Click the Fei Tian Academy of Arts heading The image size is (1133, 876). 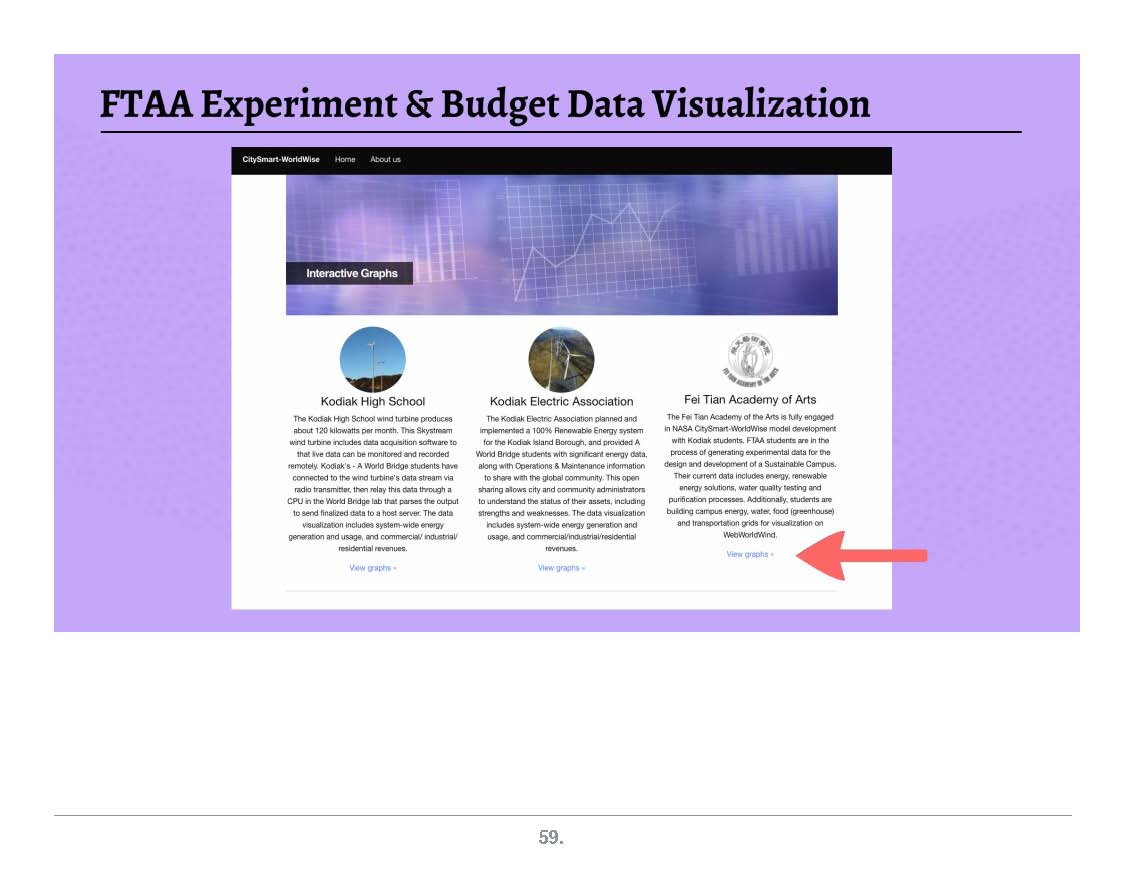tap(750, 400)
